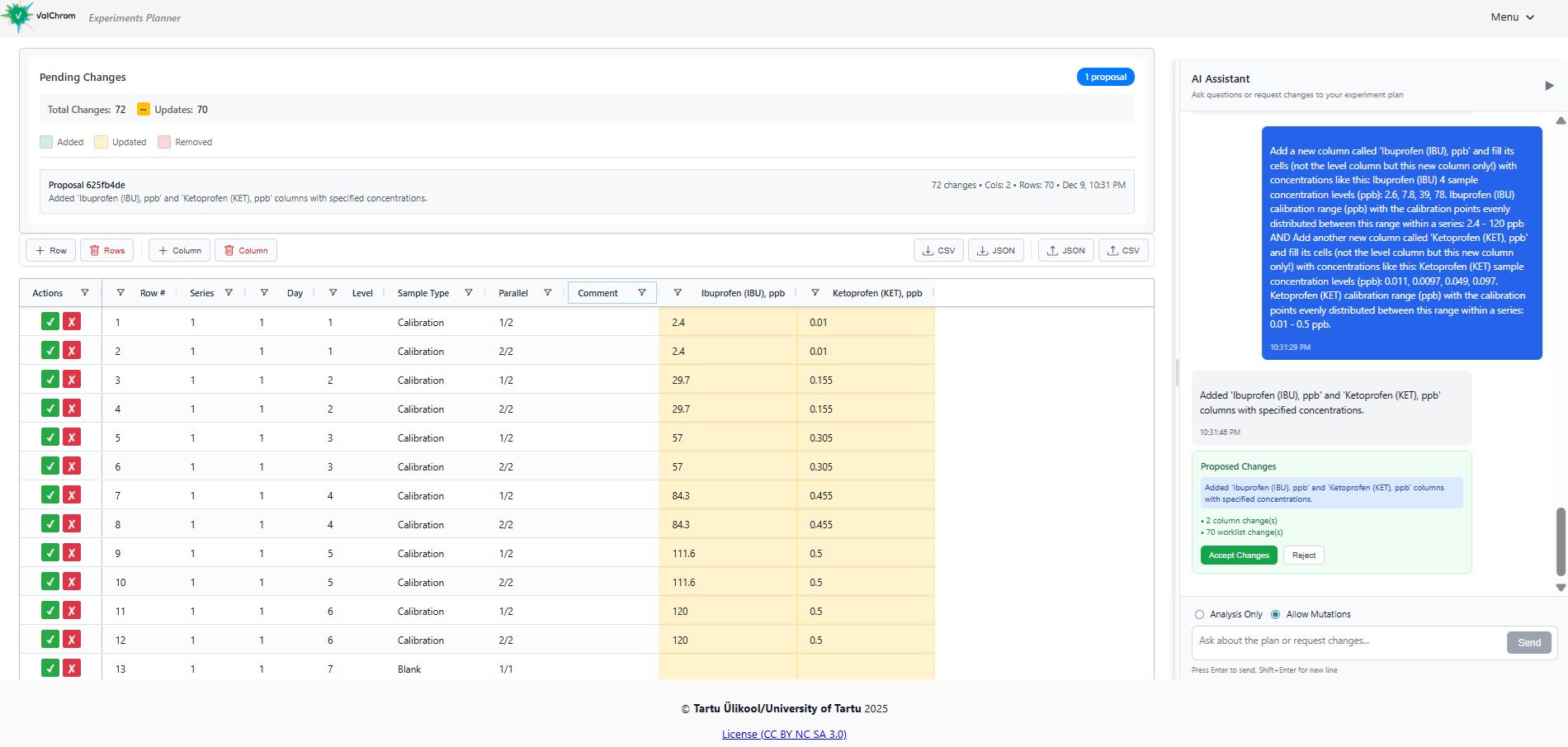The width and height of the screenshot is (1568, 747).
Task: Add a new column with plus Column
Action: (179, 250)
